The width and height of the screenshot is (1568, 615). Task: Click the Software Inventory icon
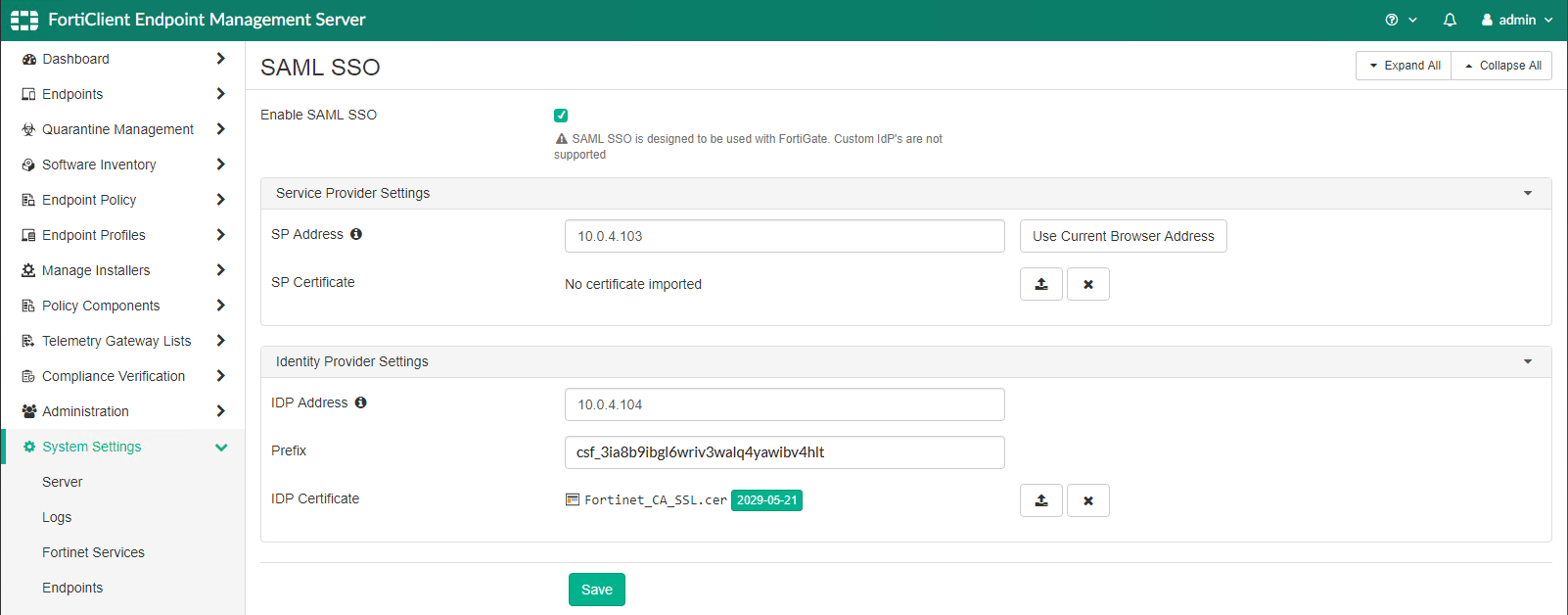(x=28, y=165)
